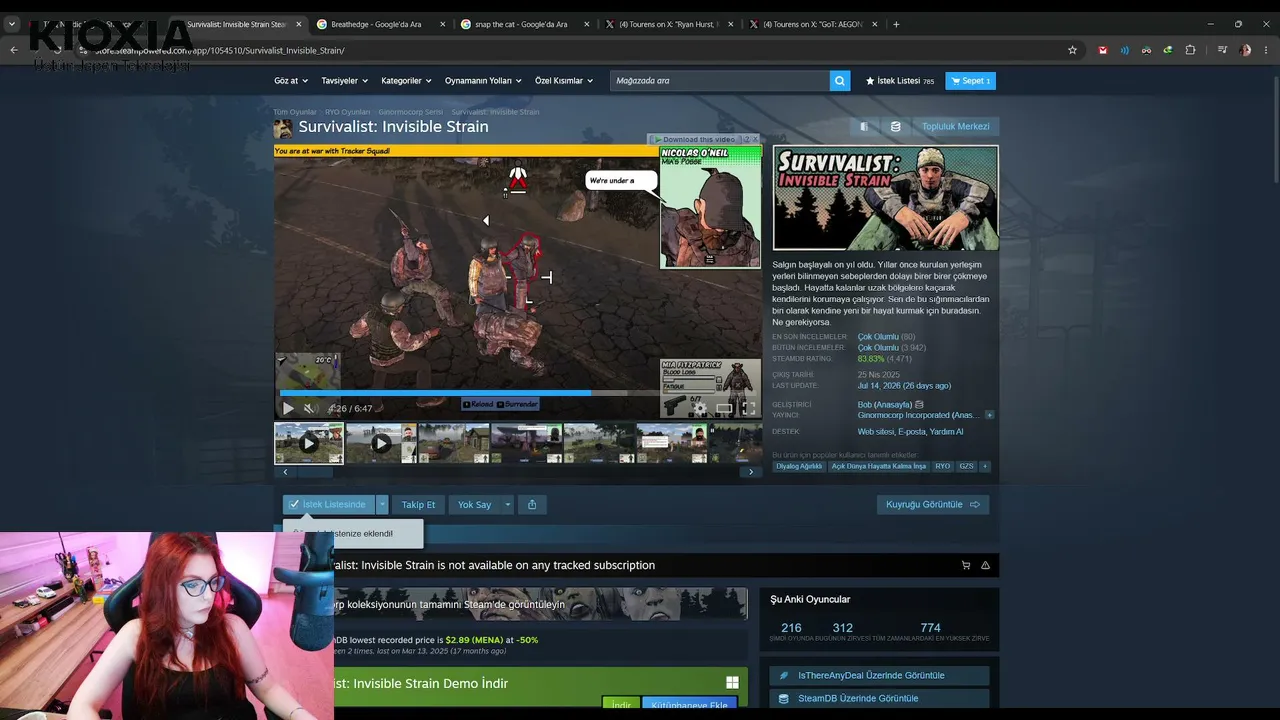This screenshot has width=1280, height=720.
Task: Open the tab search chevron in Chrome
Action: [12, 24]
